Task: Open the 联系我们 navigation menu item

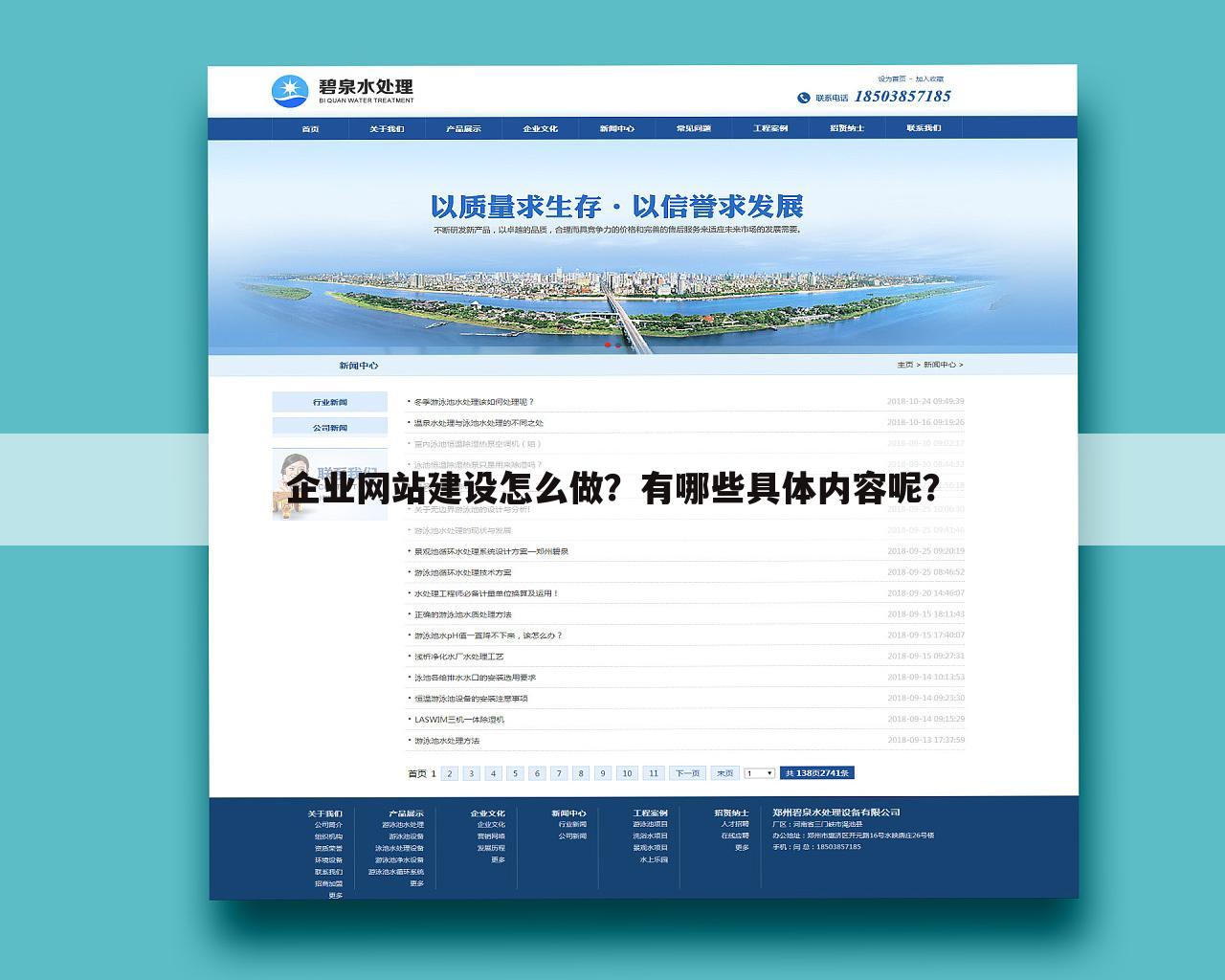Action: click(924, 128)
